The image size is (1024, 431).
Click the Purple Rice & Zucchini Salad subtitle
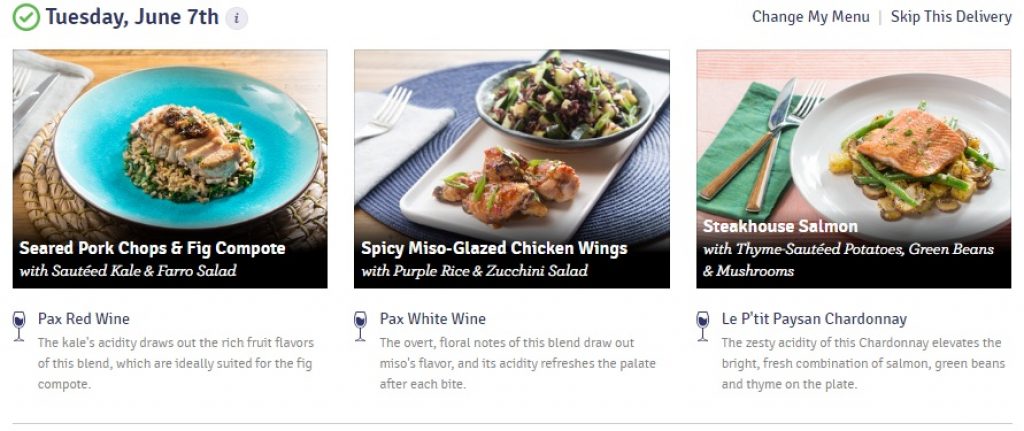tap(474, 271)
